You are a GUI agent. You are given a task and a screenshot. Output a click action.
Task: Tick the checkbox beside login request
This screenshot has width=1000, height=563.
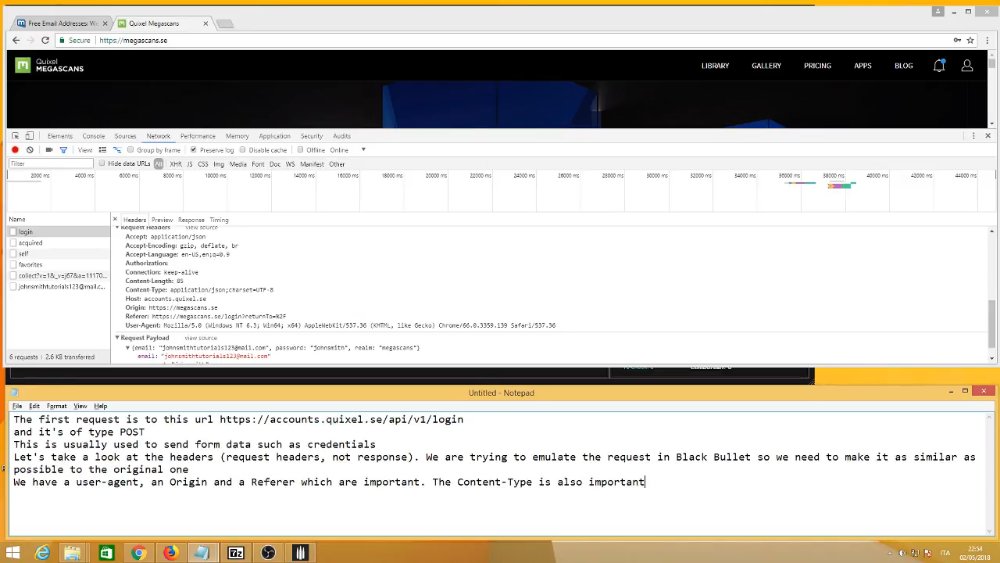[x=13, y=232]
